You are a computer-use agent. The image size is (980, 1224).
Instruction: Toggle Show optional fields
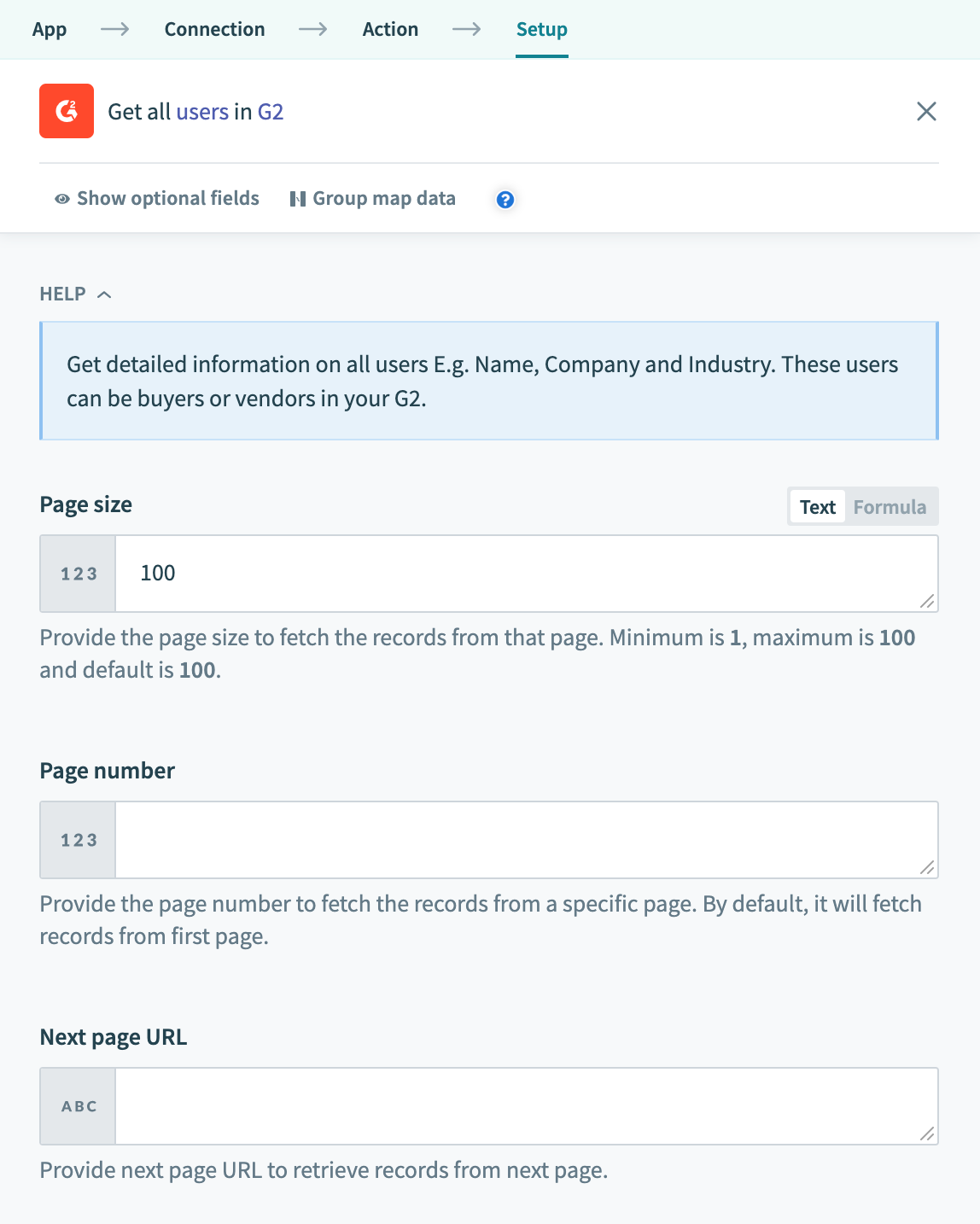pos(167,198)
